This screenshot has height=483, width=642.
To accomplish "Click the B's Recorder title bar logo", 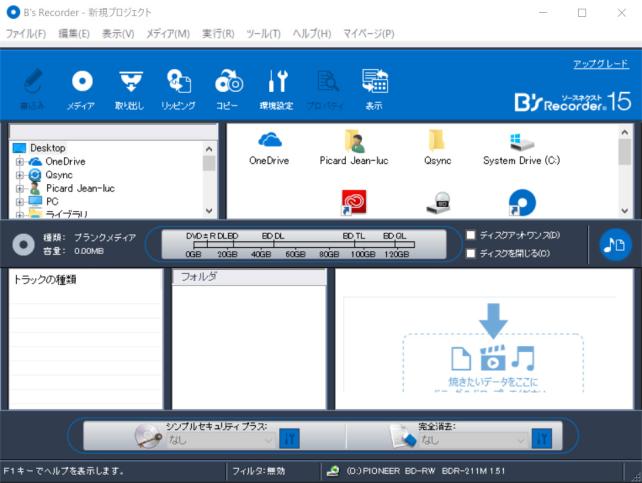I will 13,12.
